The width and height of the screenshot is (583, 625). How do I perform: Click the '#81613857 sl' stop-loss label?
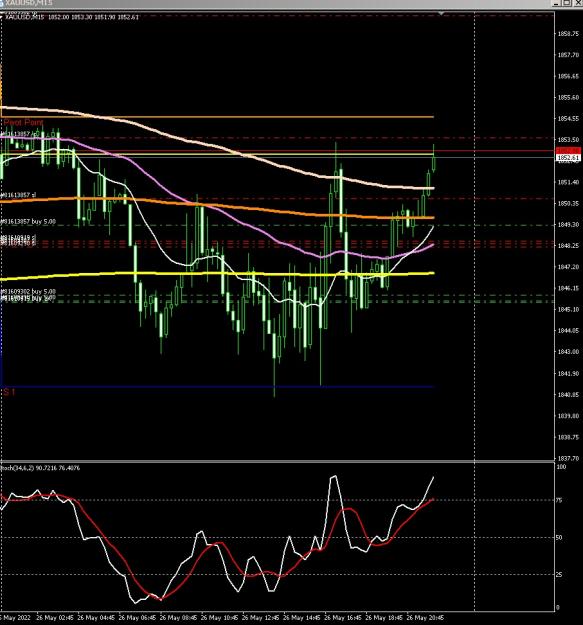point(18,195)
